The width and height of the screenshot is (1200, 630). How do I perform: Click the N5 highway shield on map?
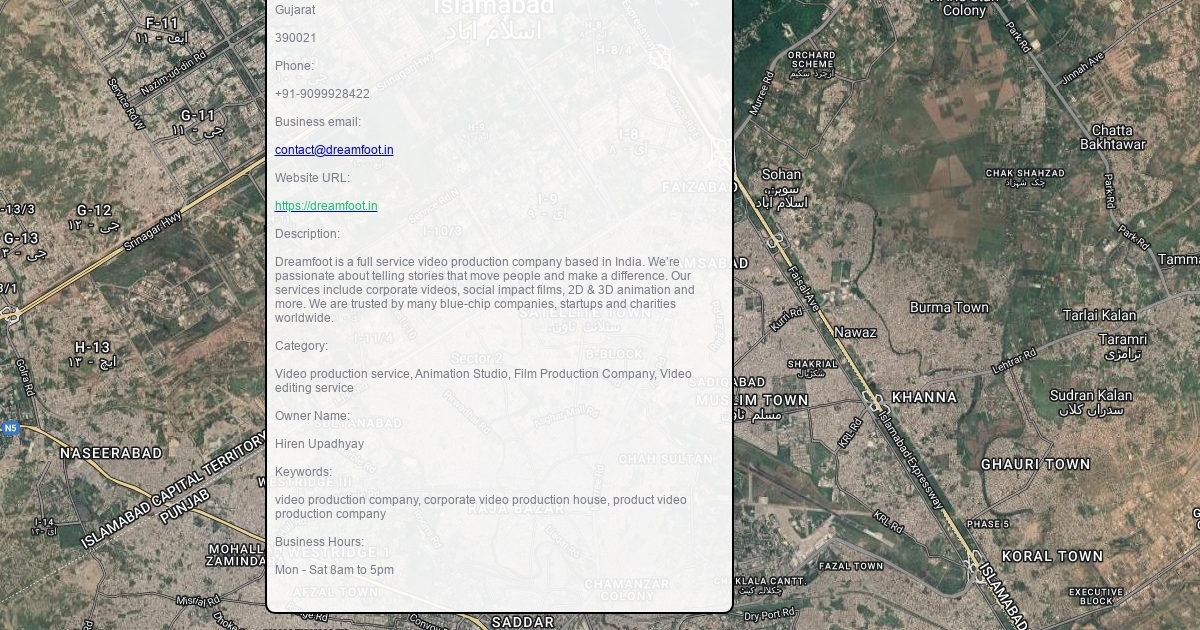tap(10, 428)
